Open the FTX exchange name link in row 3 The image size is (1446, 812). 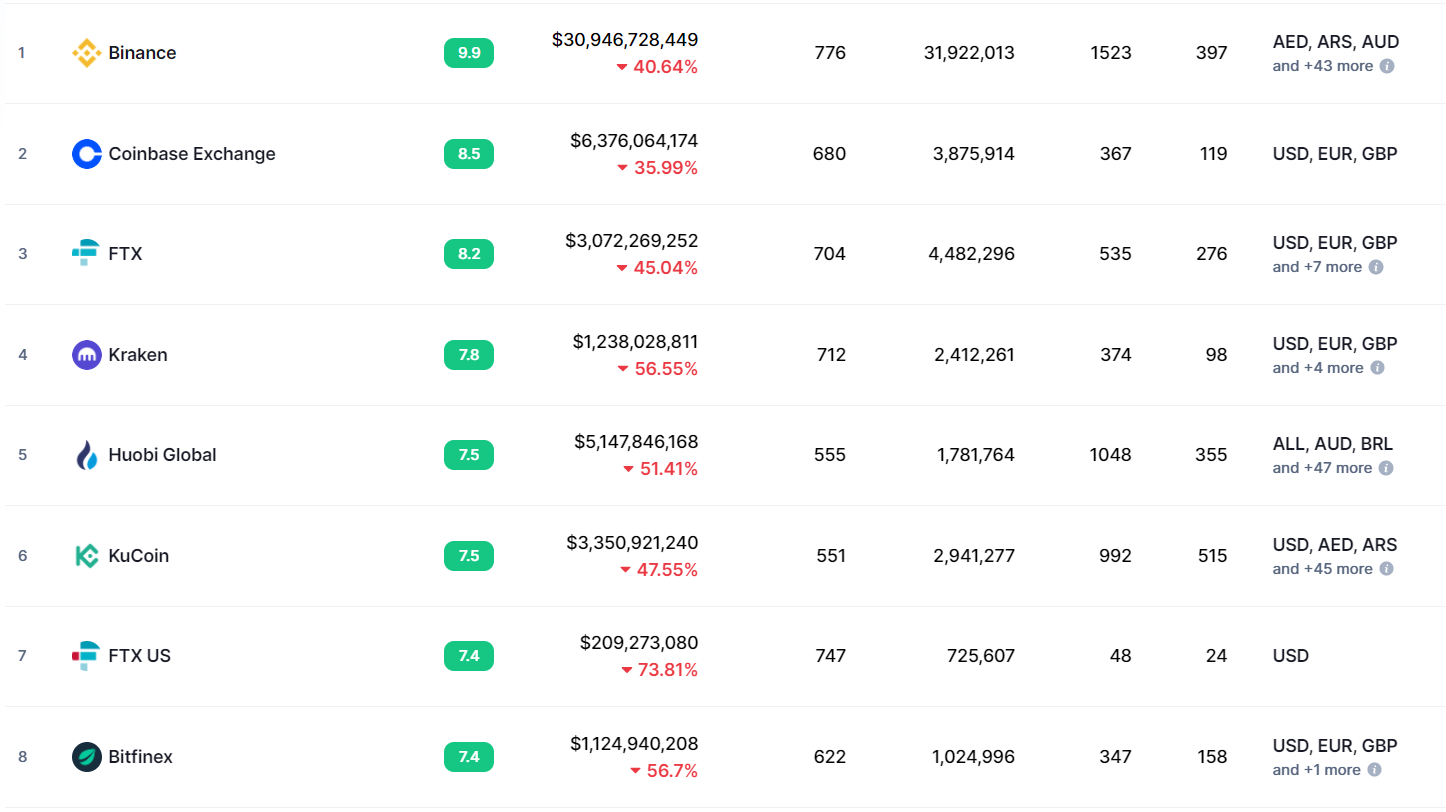(125, 254)
